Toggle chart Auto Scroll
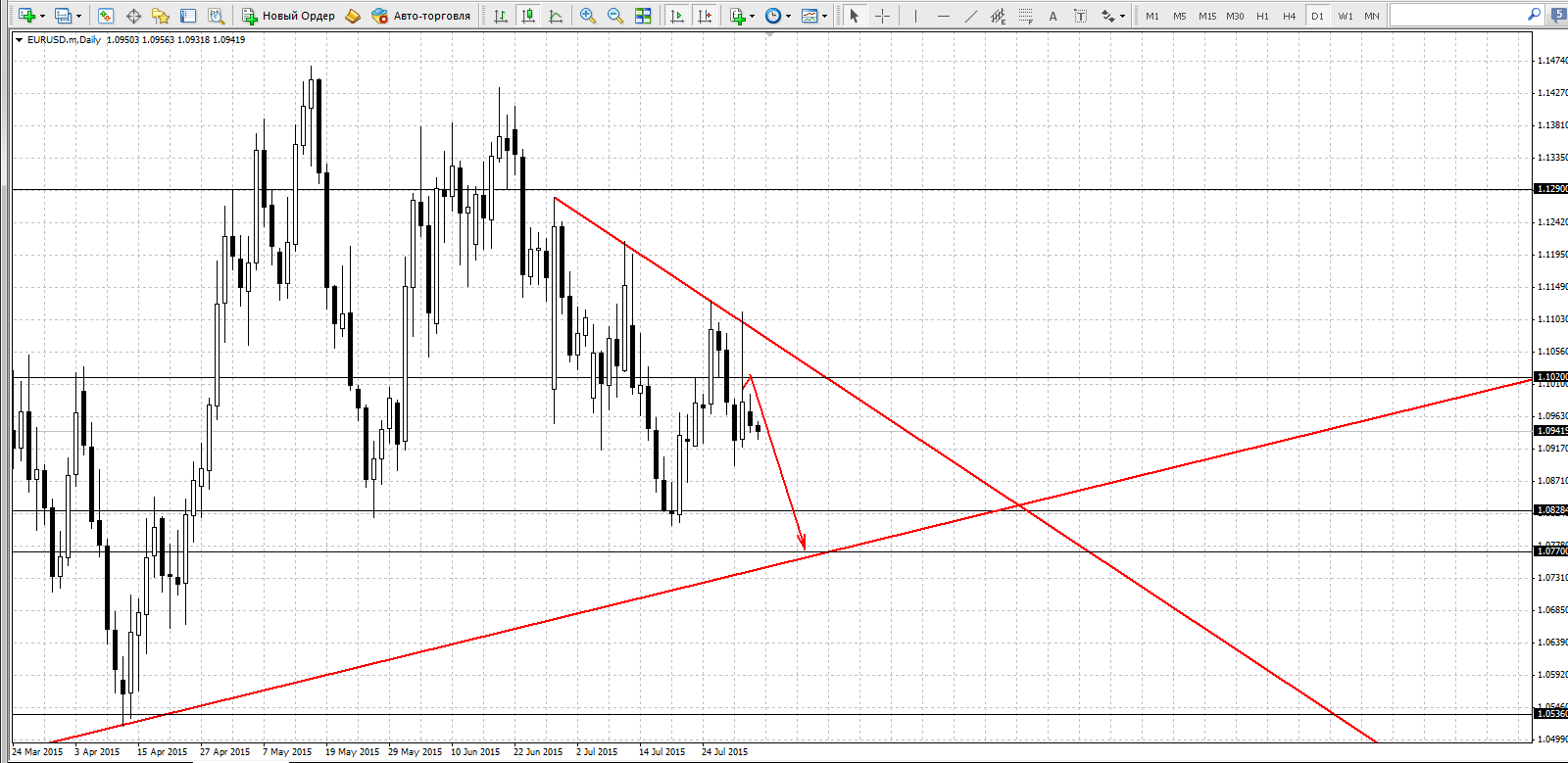The width and height of the screenshot is (1568, 763). click(677, 16)
